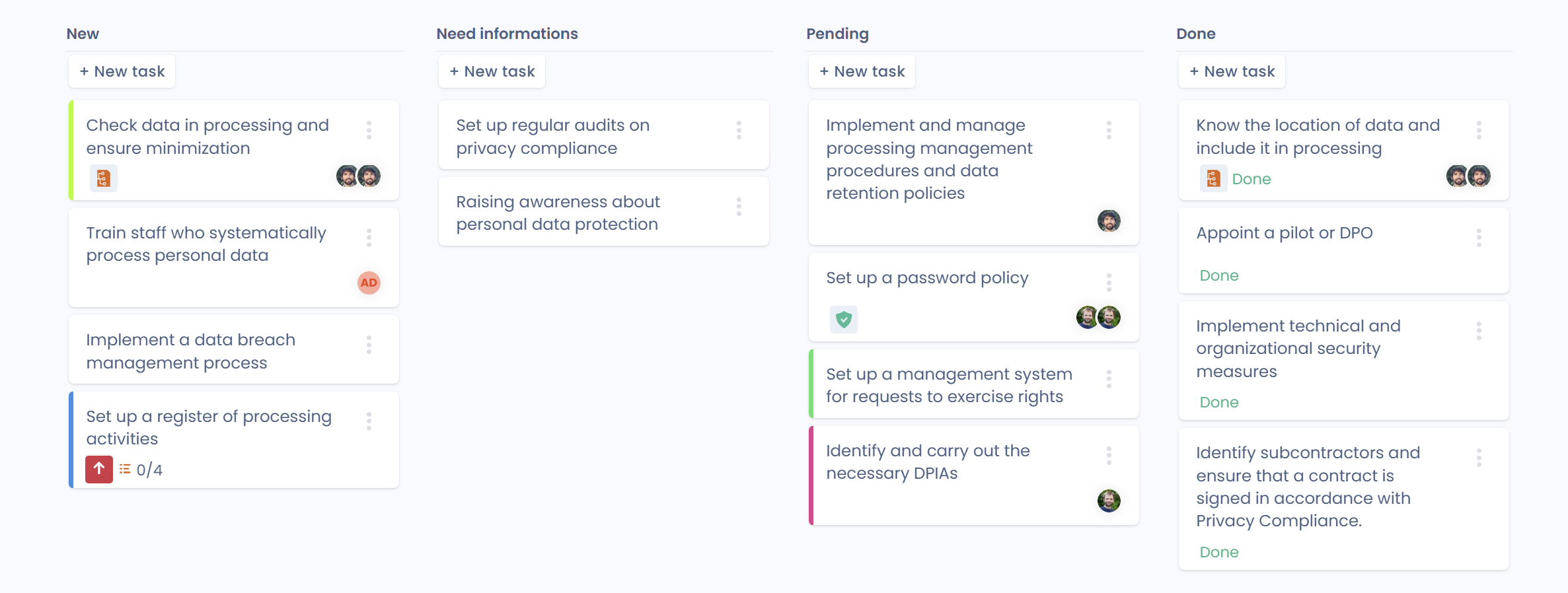The image size is (1568, 593).
Task: Click orange document icon on Check data card
Action: pos(104,178)
